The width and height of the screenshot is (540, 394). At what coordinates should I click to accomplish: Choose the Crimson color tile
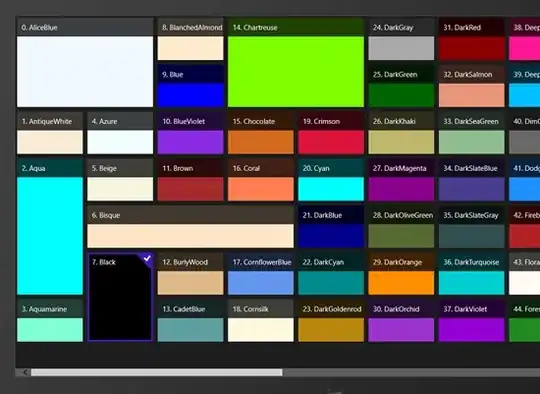click(x=331, y=133)
